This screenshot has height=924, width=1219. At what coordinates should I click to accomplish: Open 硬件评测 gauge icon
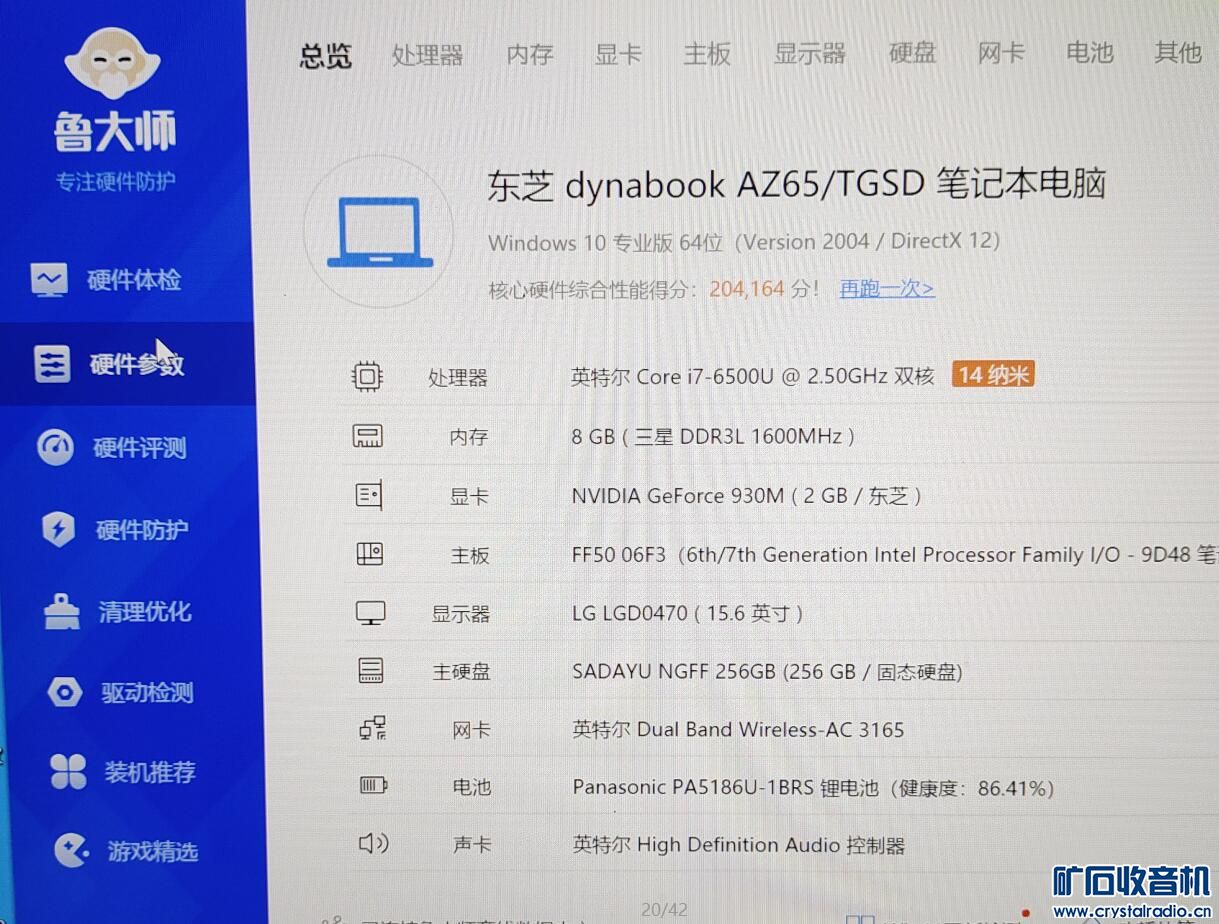55,447
